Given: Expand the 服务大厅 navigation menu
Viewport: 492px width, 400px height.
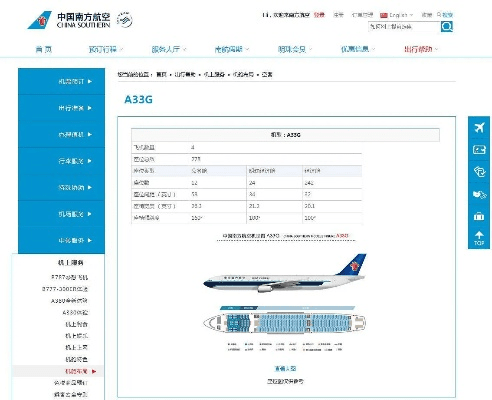Looking at the screenshot, I should 169,49.
